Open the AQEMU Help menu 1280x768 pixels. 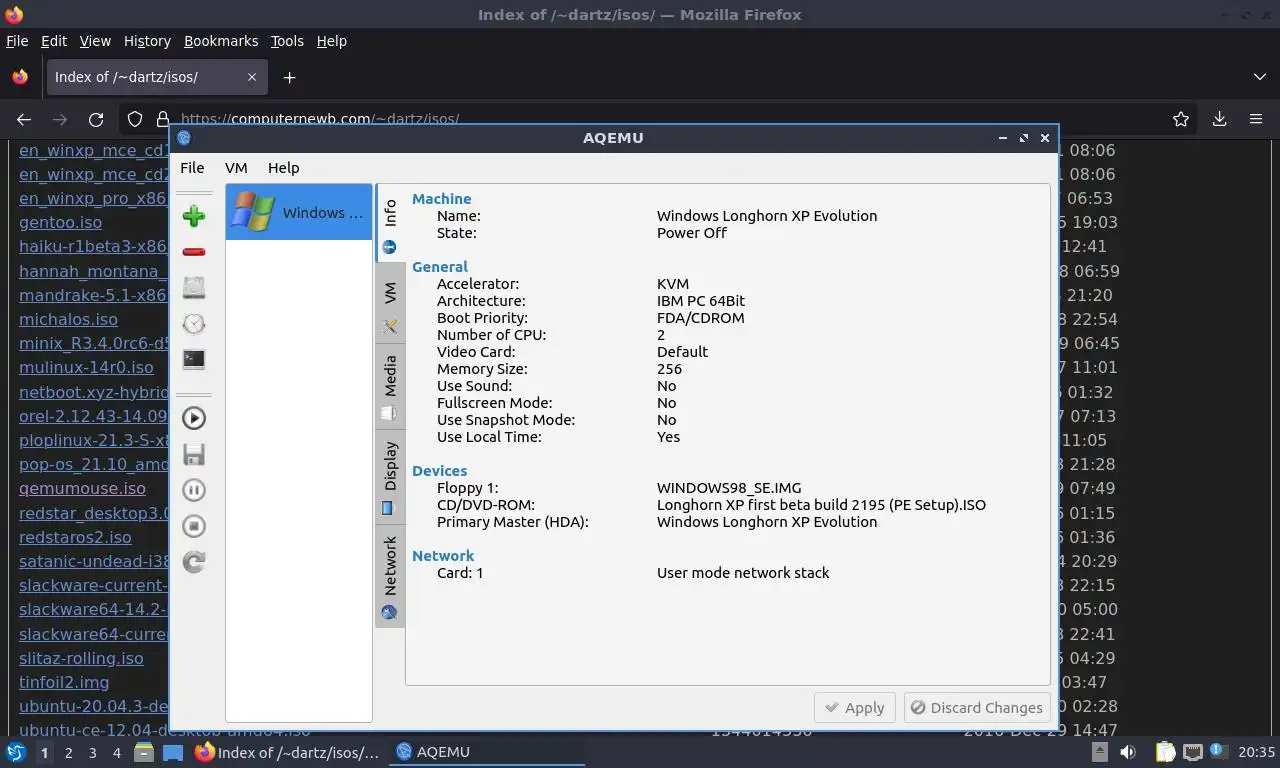(283, 168)
